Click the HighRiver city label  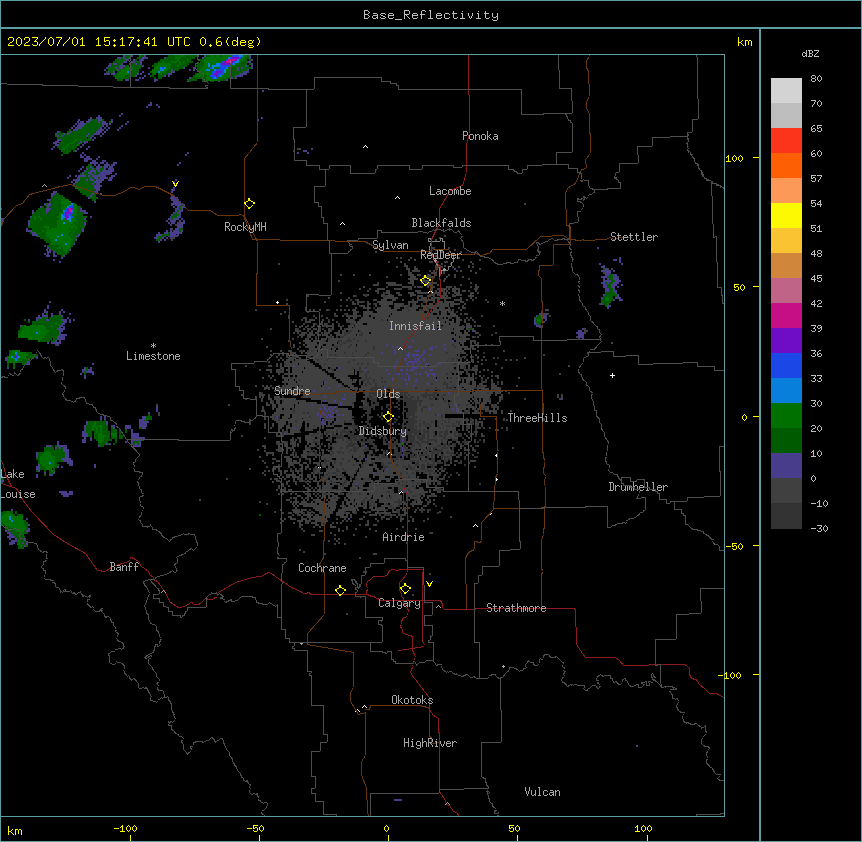(x=430, y=743)
